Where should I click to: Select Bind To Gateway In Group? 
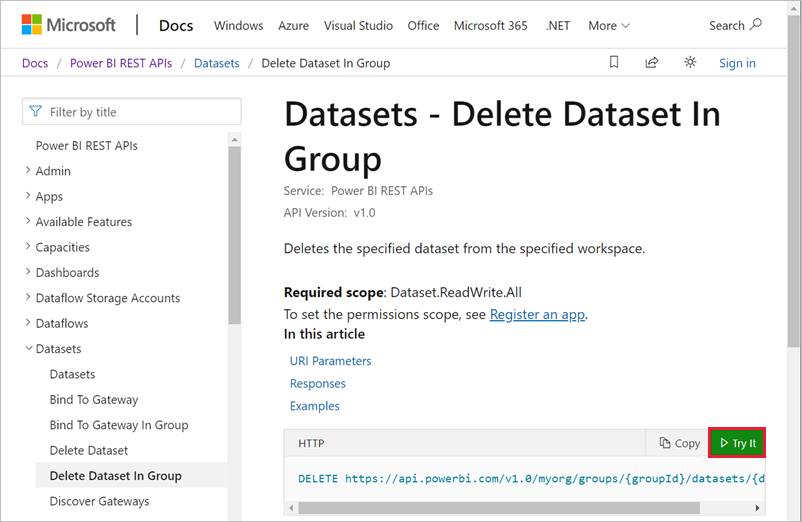[119, 425]
